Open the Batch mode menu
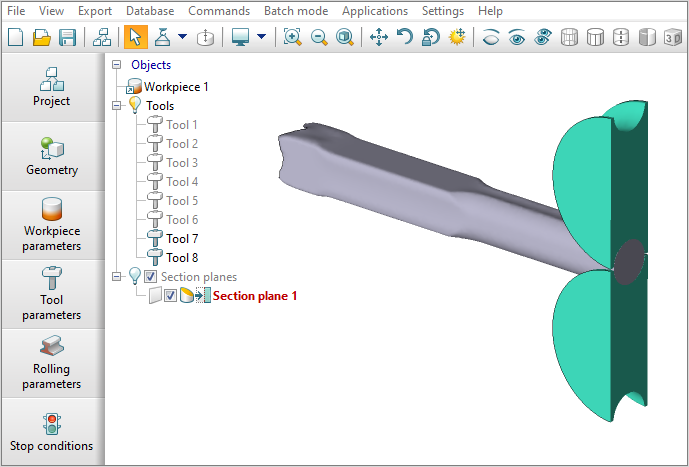The height and width of the screenshot is (467, 689). click(x=295, y=11)
